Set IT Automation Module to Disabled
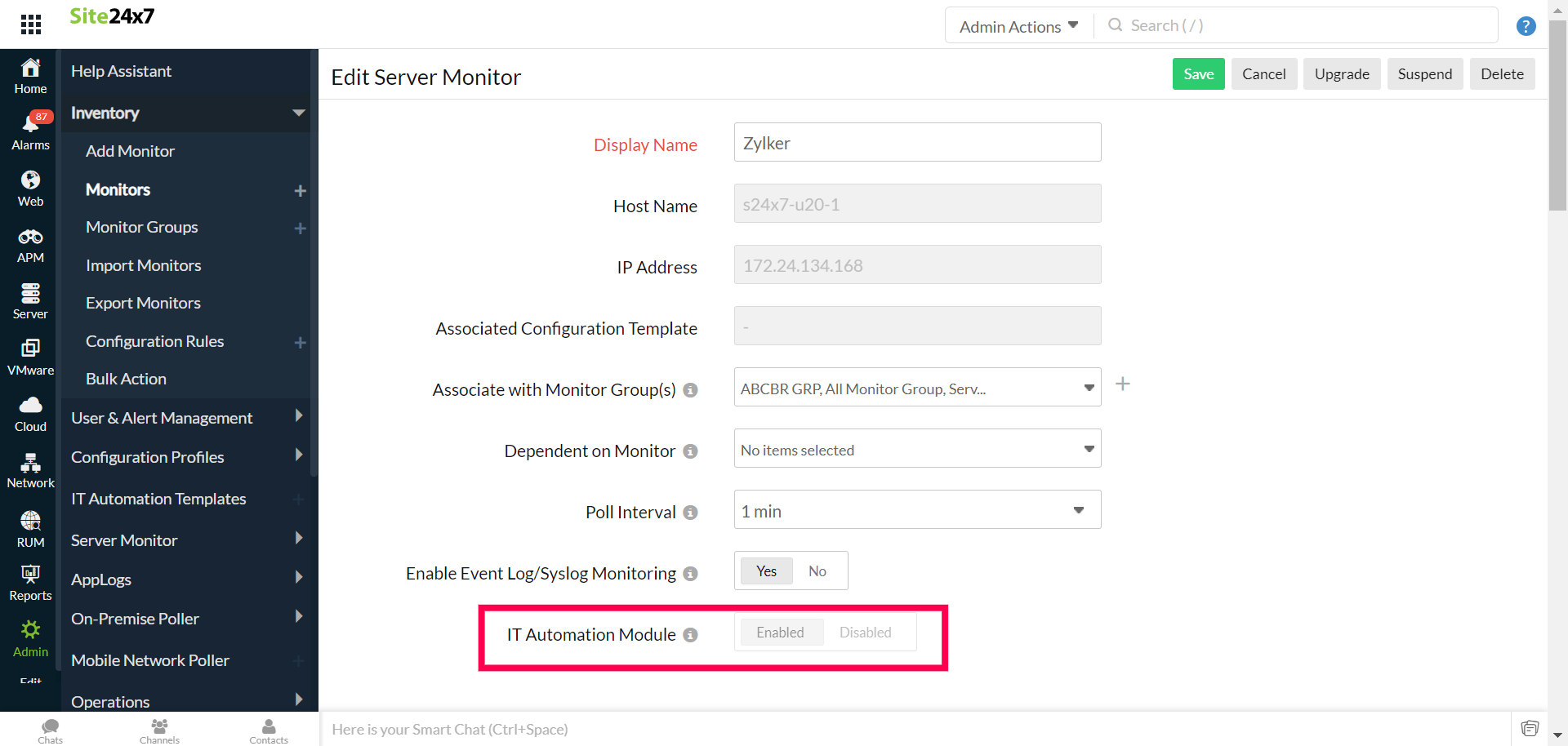 (865, 633)
